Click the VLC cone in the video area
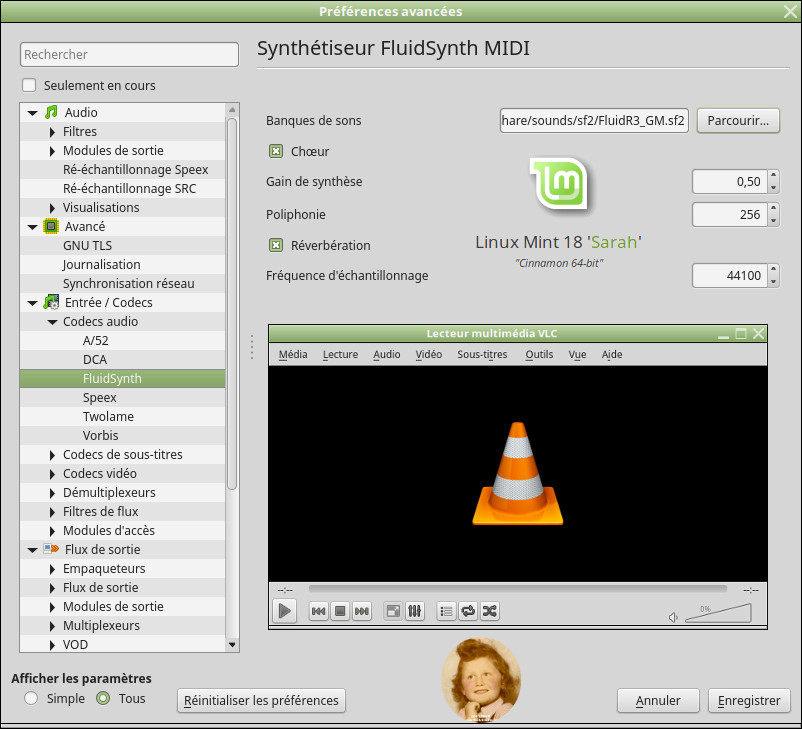 click(x=518, y=474)
